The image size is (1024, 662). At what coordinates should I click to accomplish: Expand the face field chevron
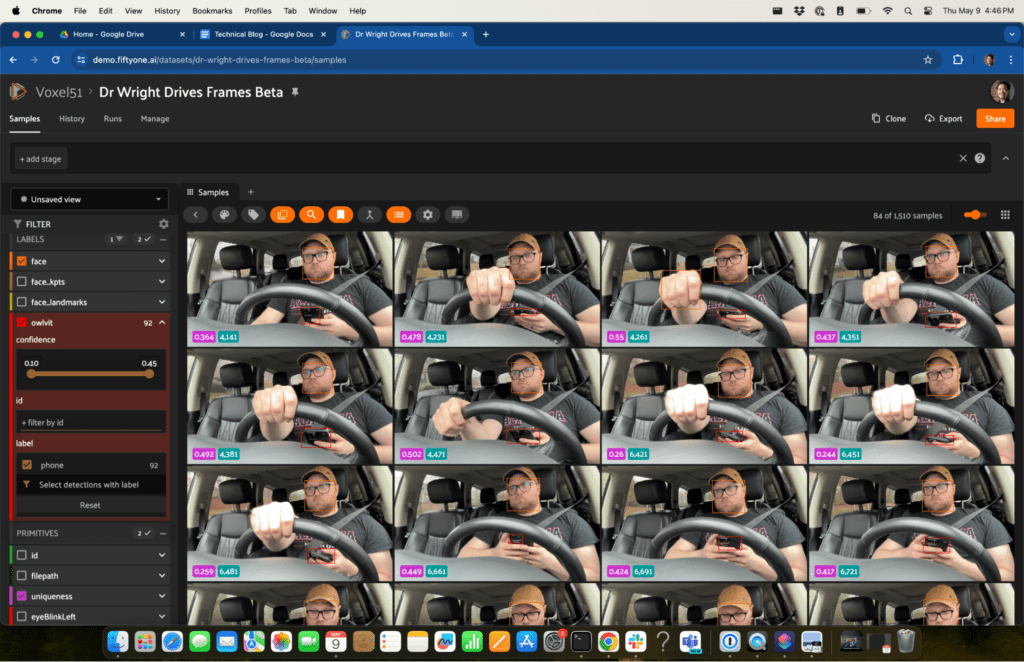click(162, 261)
